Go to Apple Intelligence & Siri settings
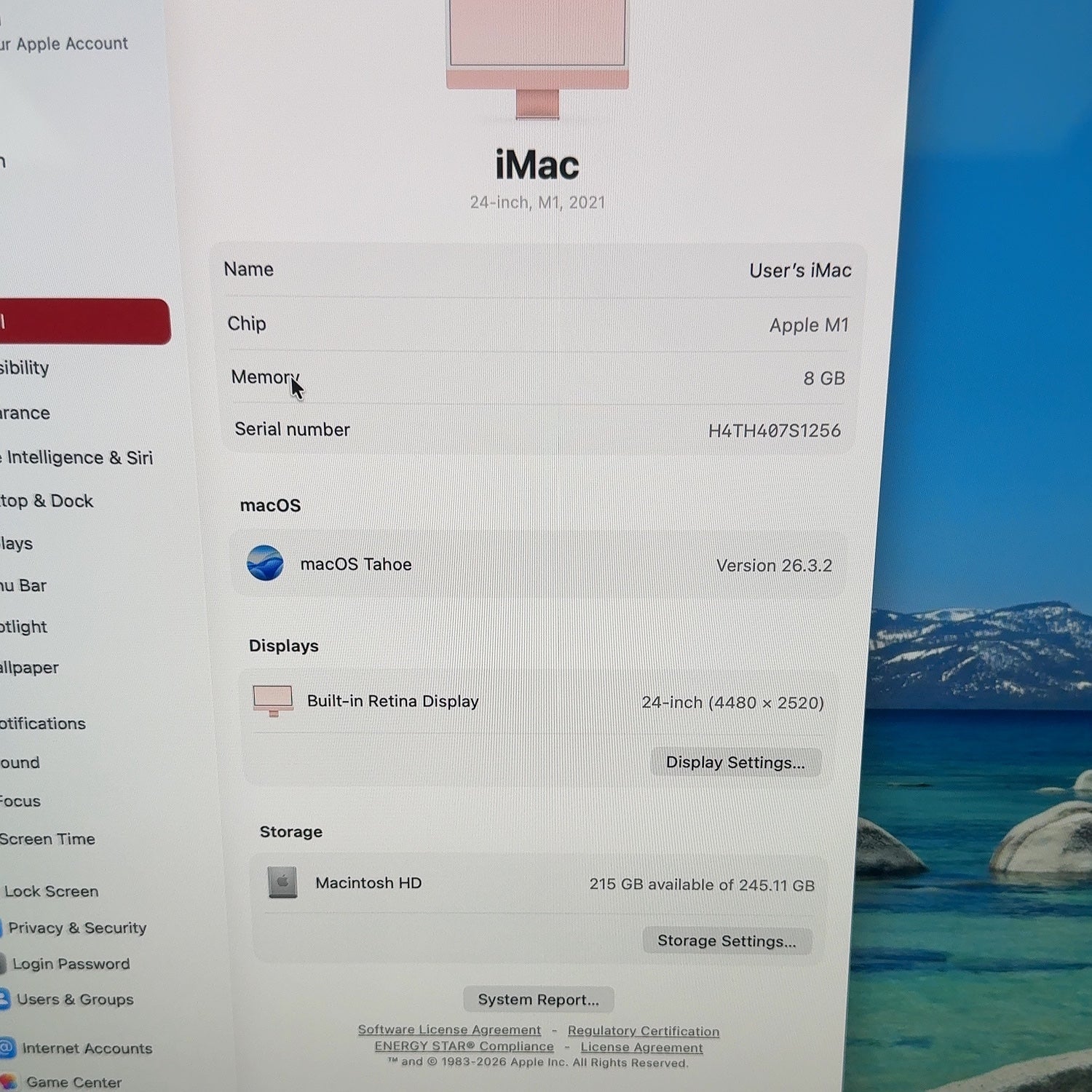 tap(76, 457)
